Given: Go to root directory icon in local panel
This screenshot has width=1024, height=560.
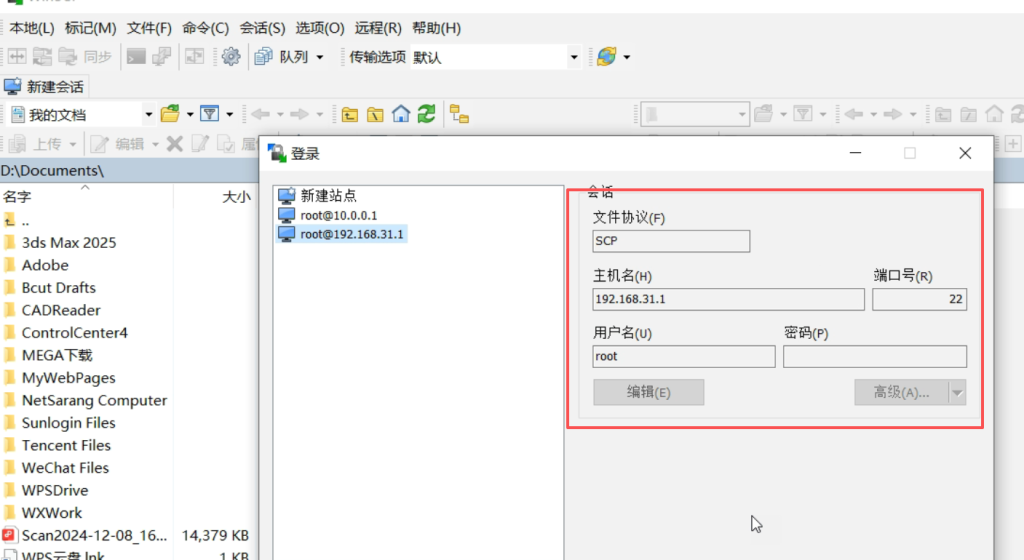Looking at the screenshot, I should coord(375,115).
